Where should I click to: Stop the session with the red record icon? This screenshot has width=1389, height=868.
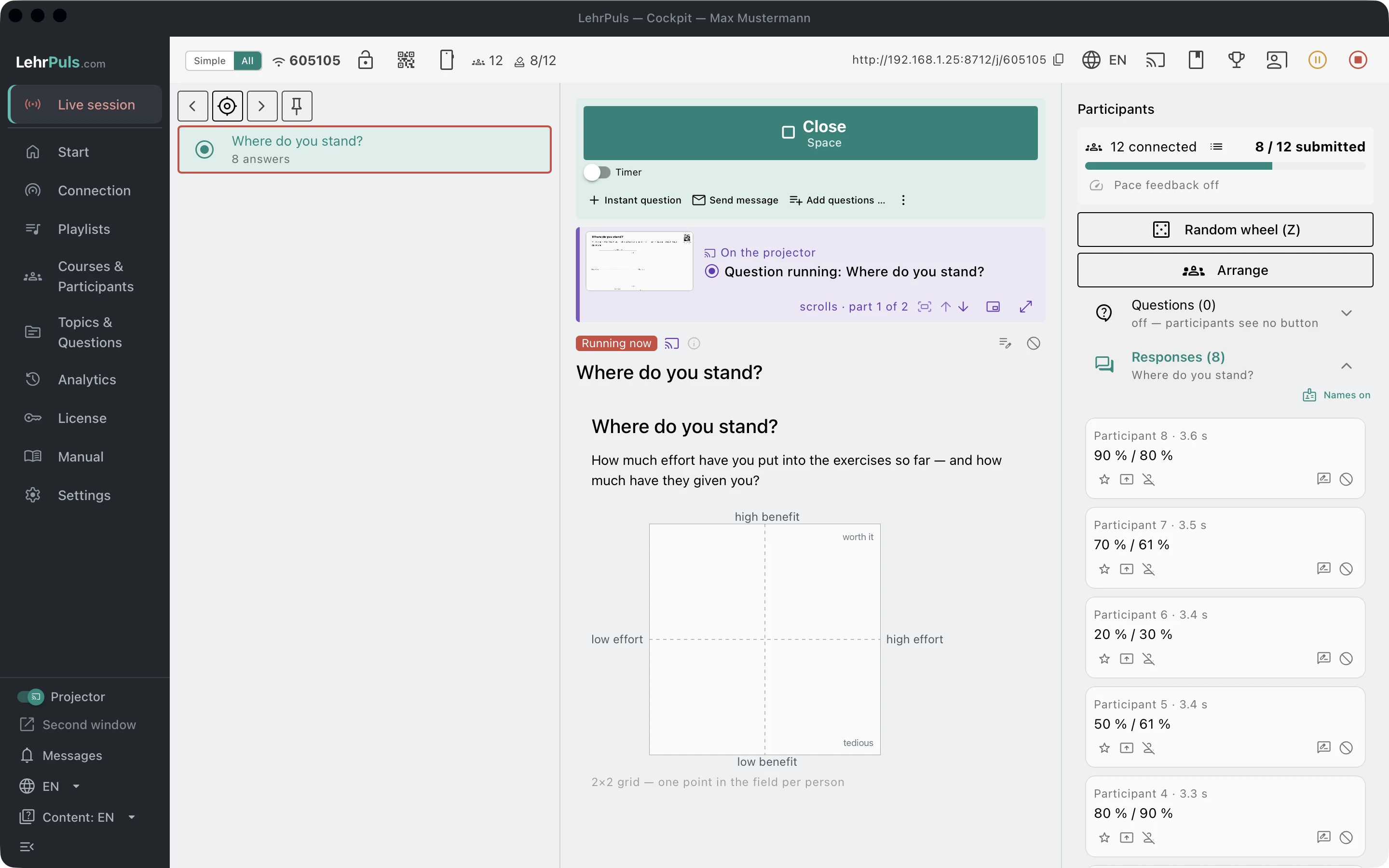tap(1358, 60)
